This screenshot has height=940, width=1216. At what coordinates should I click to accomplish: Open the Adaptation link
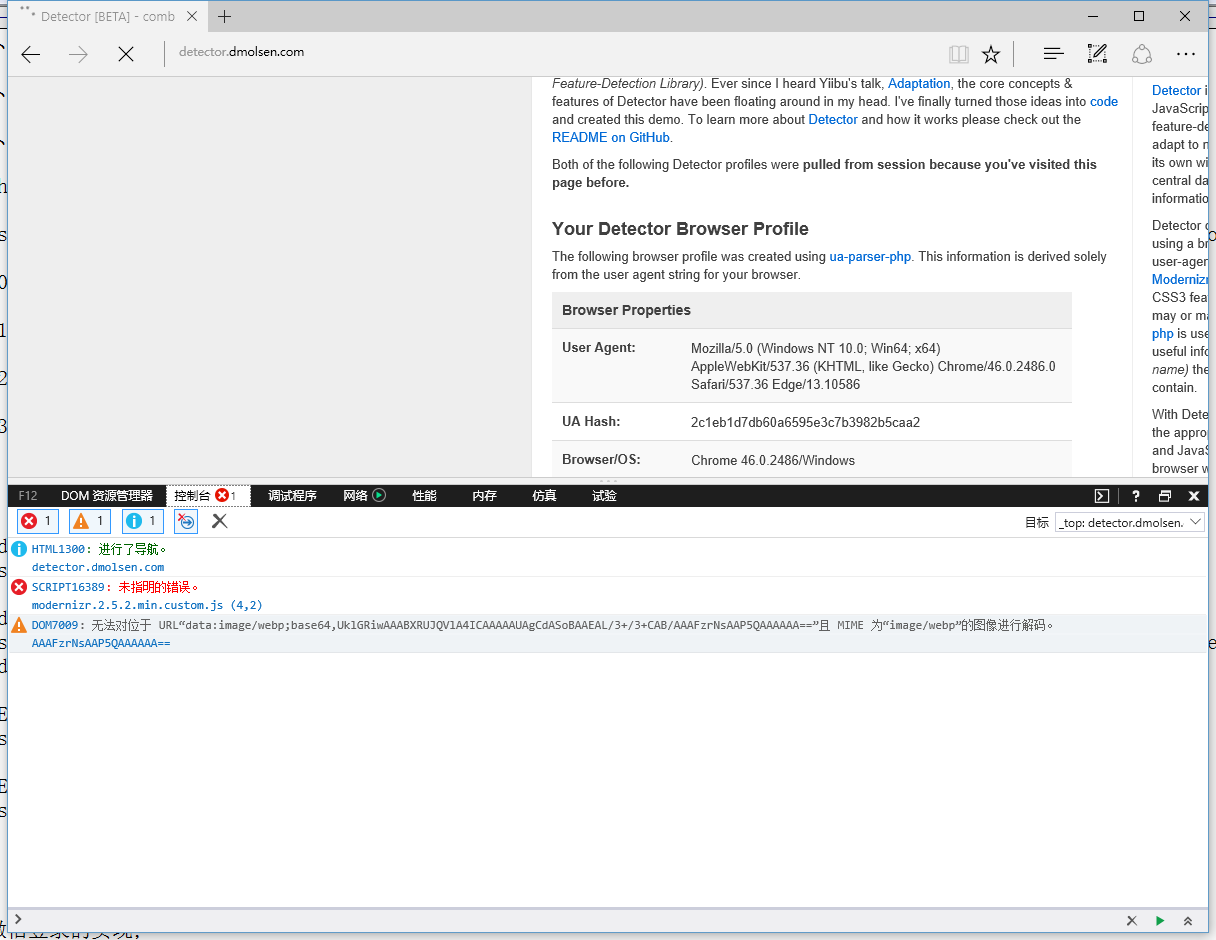[919, 83]
